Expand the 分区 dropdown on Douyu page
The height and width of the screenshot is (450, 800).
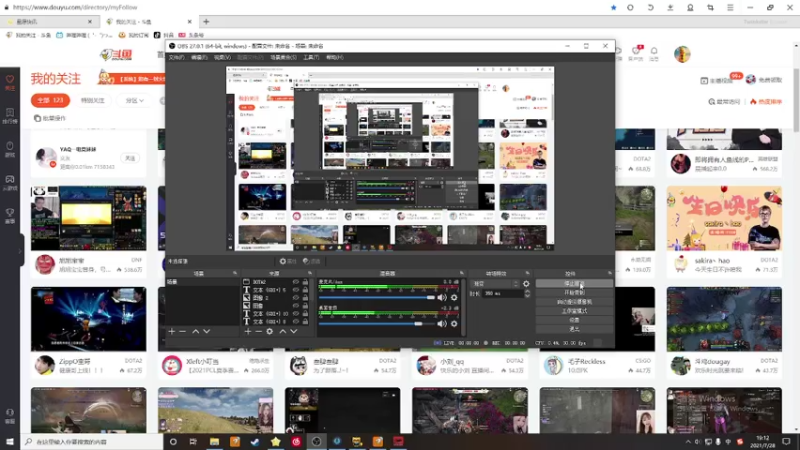point(135,101)
